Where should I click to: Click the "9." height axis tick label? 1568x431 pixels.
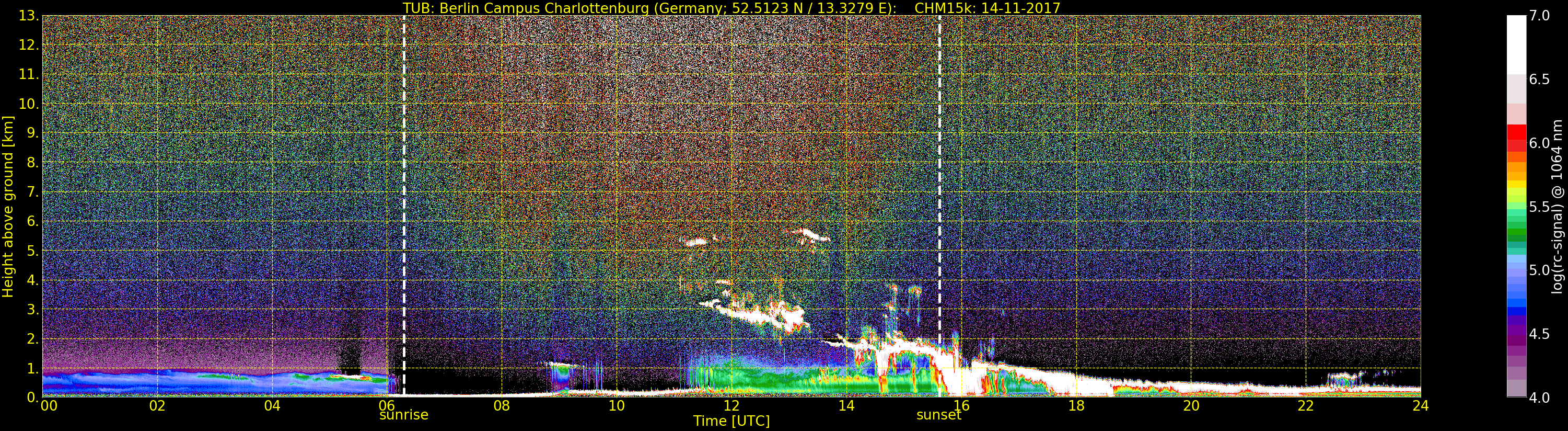pos(32,133)
